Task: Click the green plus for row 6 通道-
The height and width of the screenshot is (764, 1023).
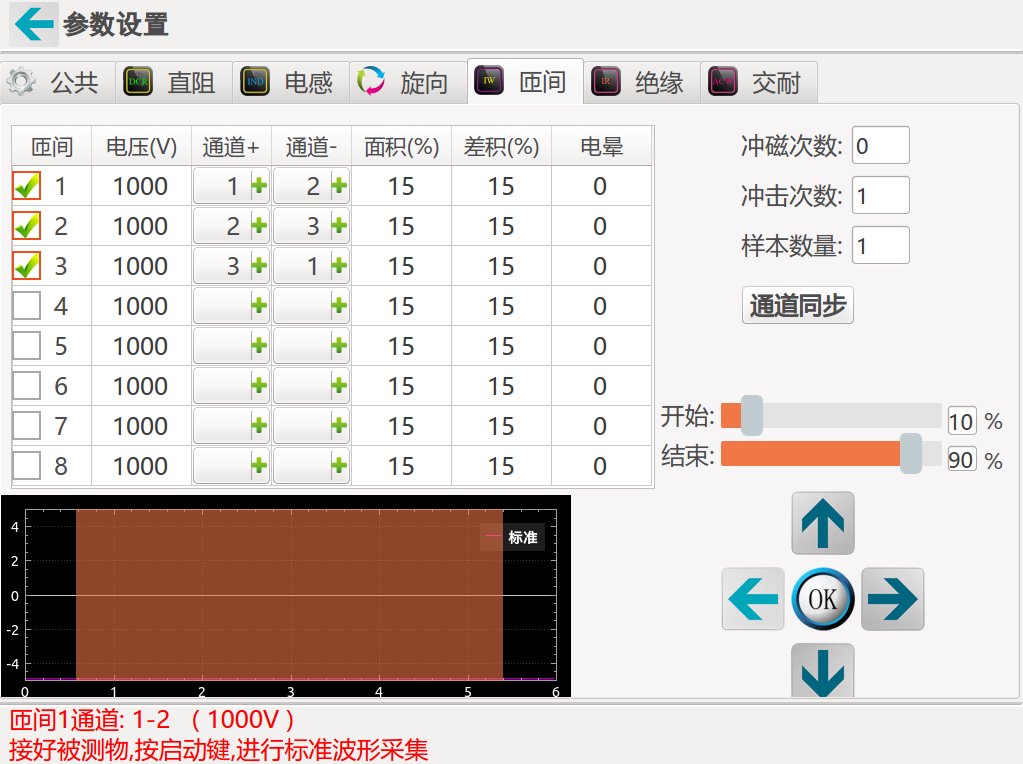Action: click(339, 386)
